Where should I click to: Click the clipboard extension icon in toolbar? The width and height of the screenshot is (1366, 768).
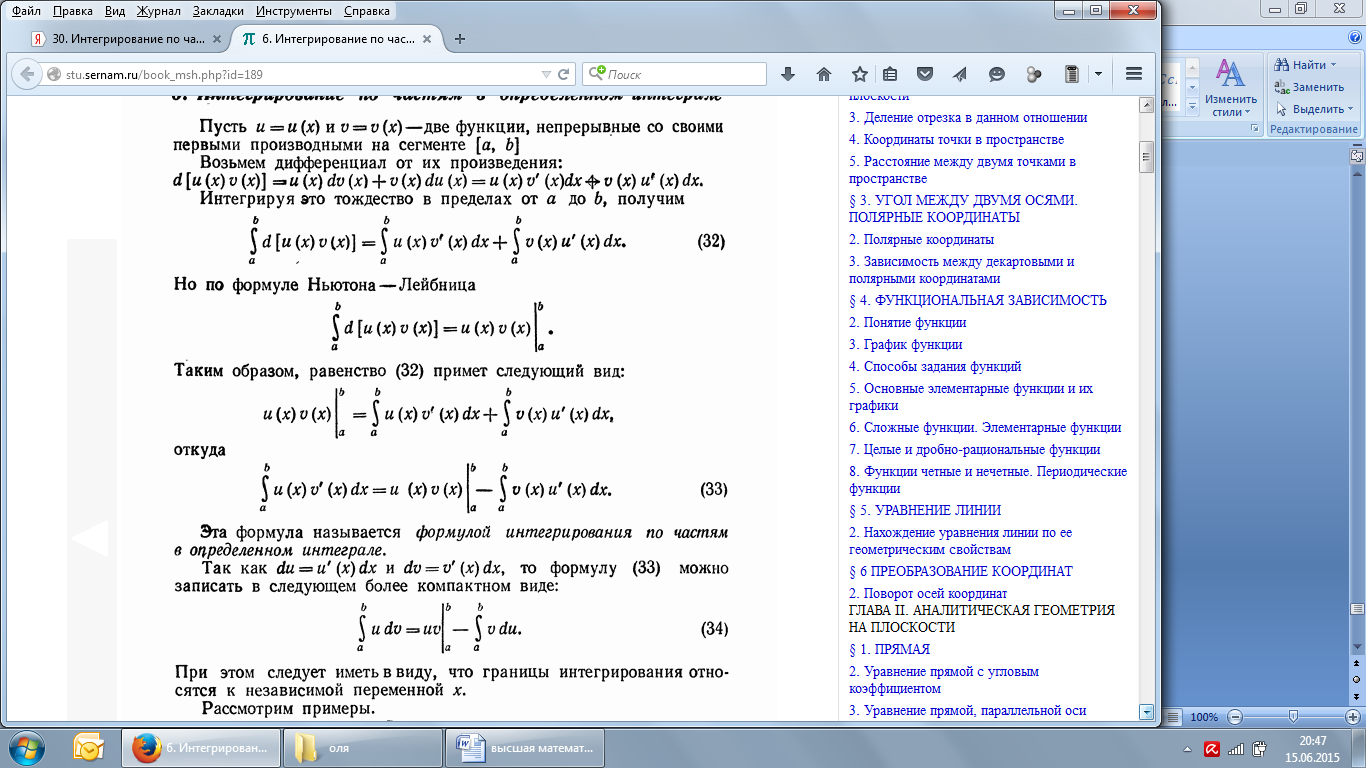pyautogui.click(x=1071, y=74)
